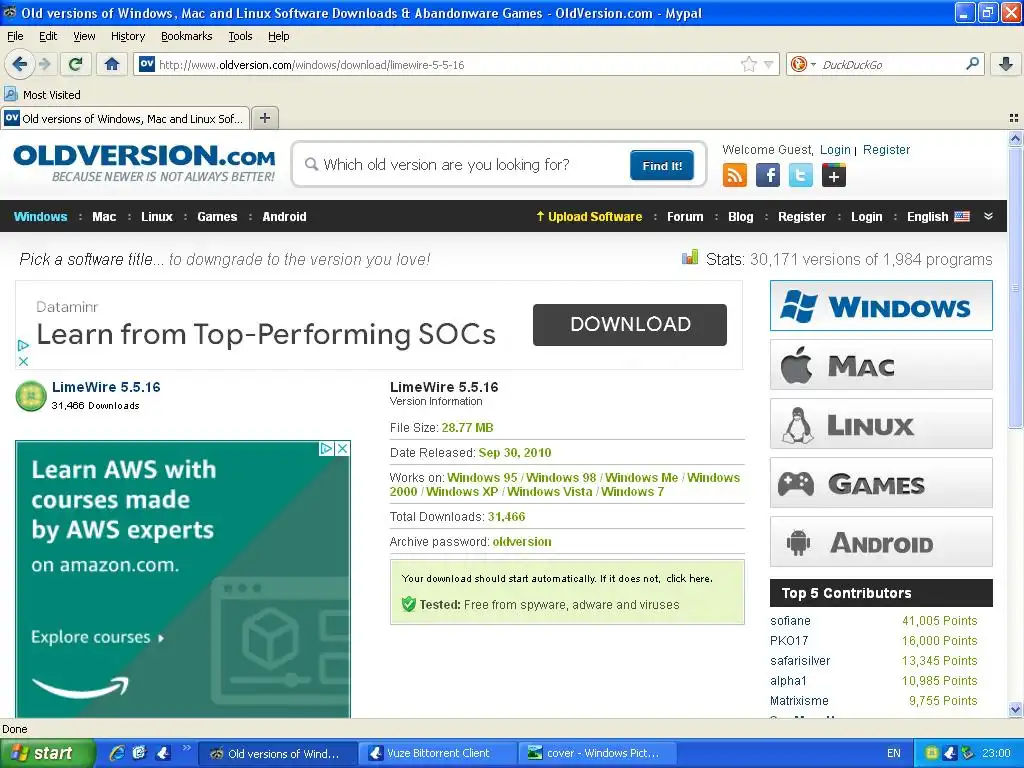This screenshot has width=1024, height=768.
Task: Click the Find It! button
Action: [x=662, y=165]
